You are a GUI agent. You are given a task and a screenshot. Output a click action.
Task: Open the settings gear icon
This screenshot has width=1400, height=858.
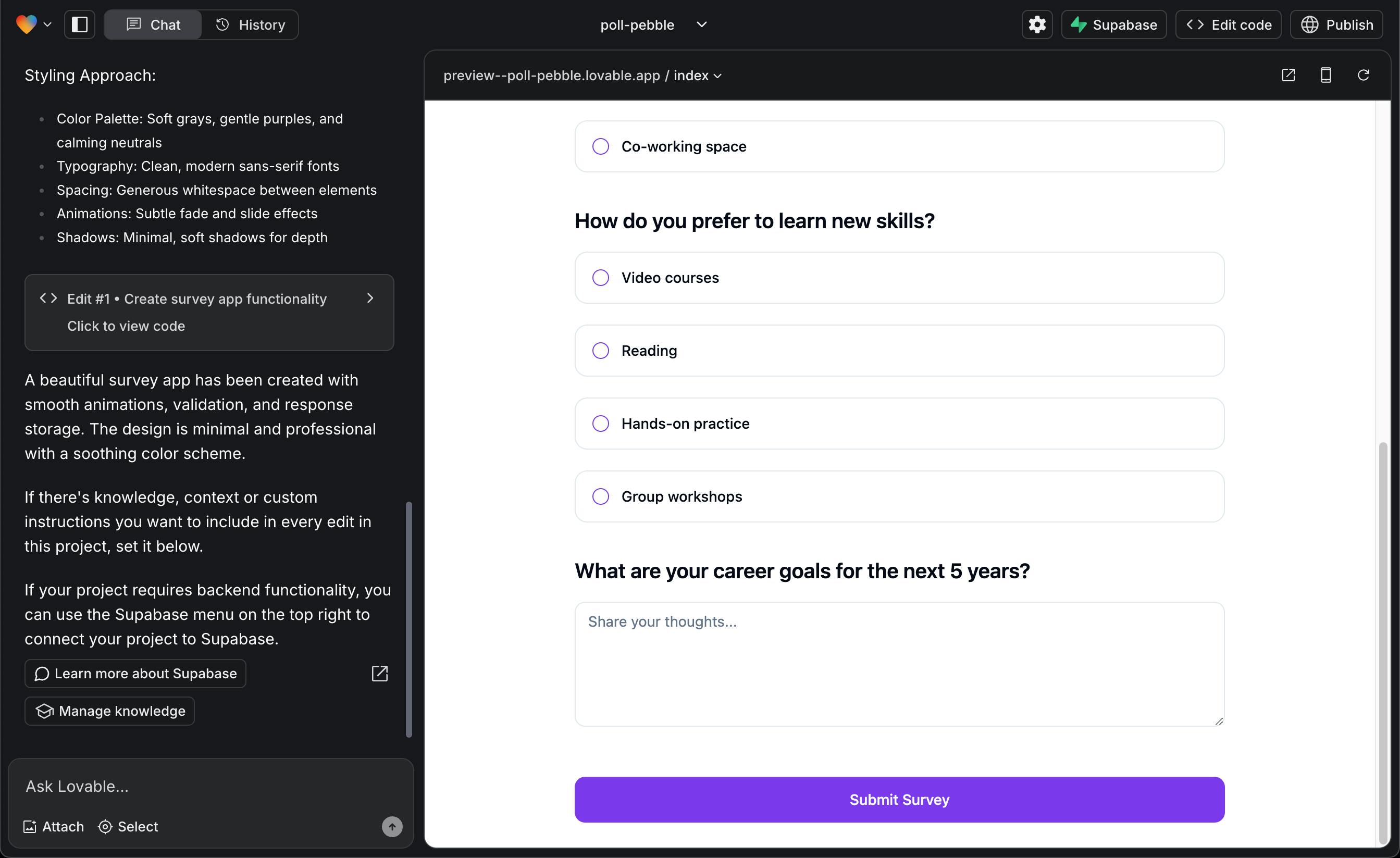(x=1037, y=24)
